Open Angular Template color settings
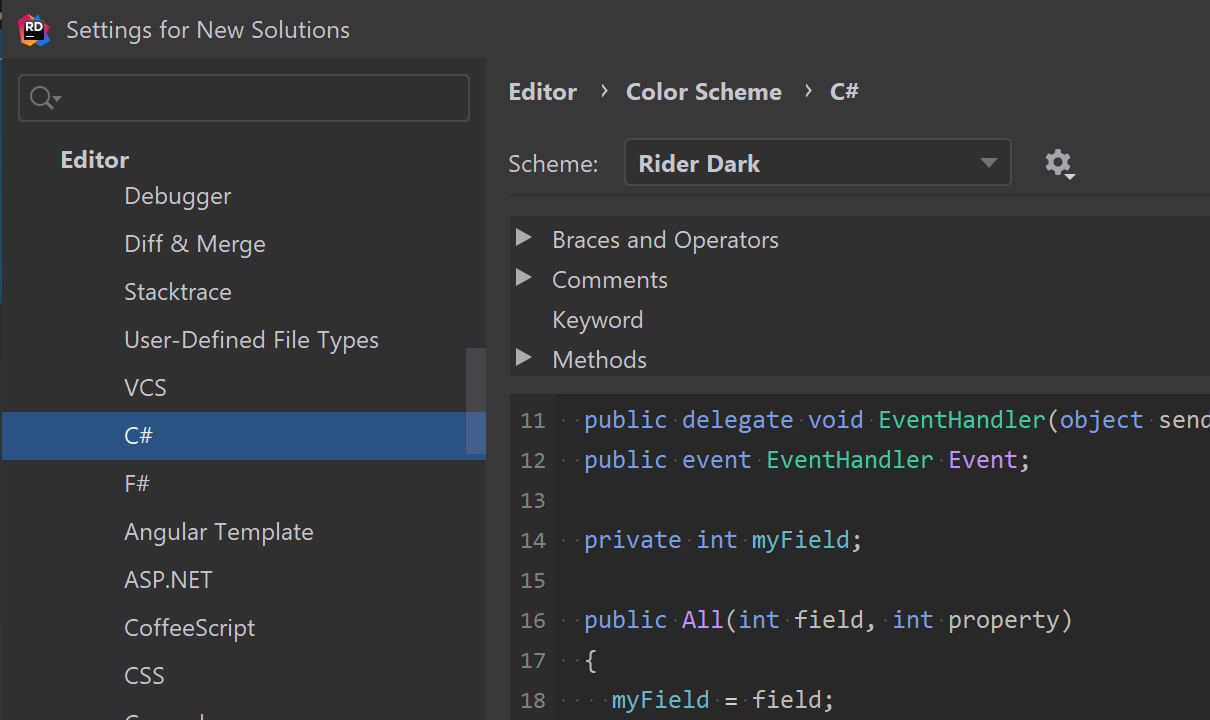This screenshot has height=720, width=1210. (x=218, y=532)
